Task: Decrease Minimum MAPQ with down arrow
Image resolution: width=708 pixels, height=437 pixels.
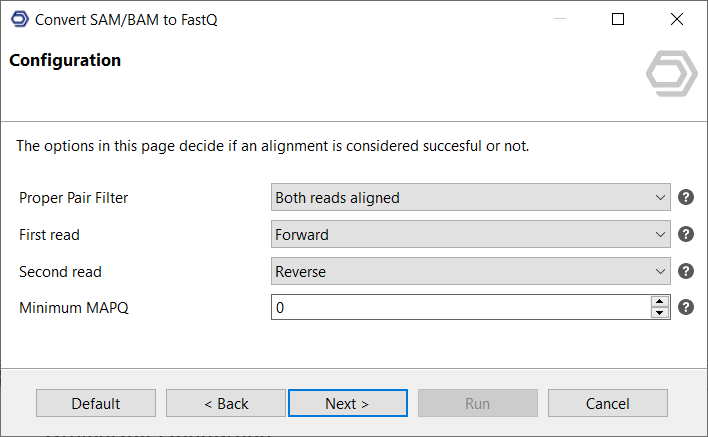Action: [x=659, y=313]
